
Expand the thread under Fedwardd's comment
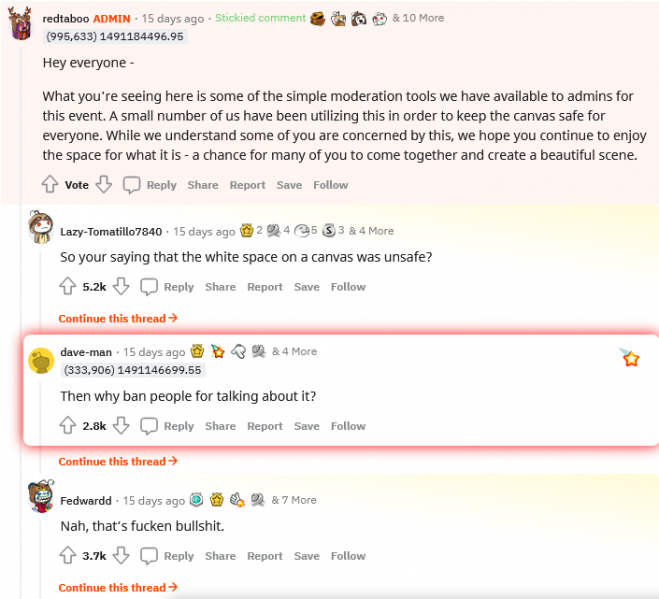coord(118,587)
